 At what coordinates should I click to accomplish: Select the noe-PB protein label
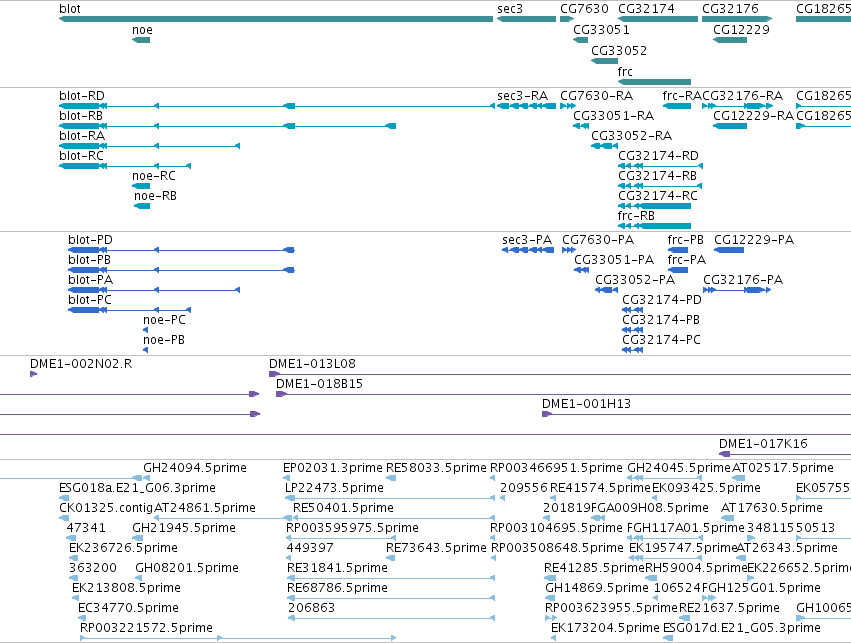point(164,341)
